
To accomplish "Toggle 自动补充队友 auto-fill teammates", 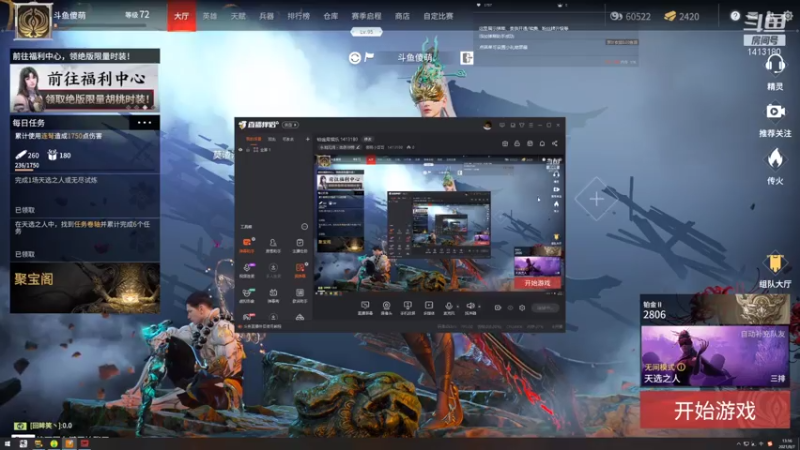I will [763, 334].
